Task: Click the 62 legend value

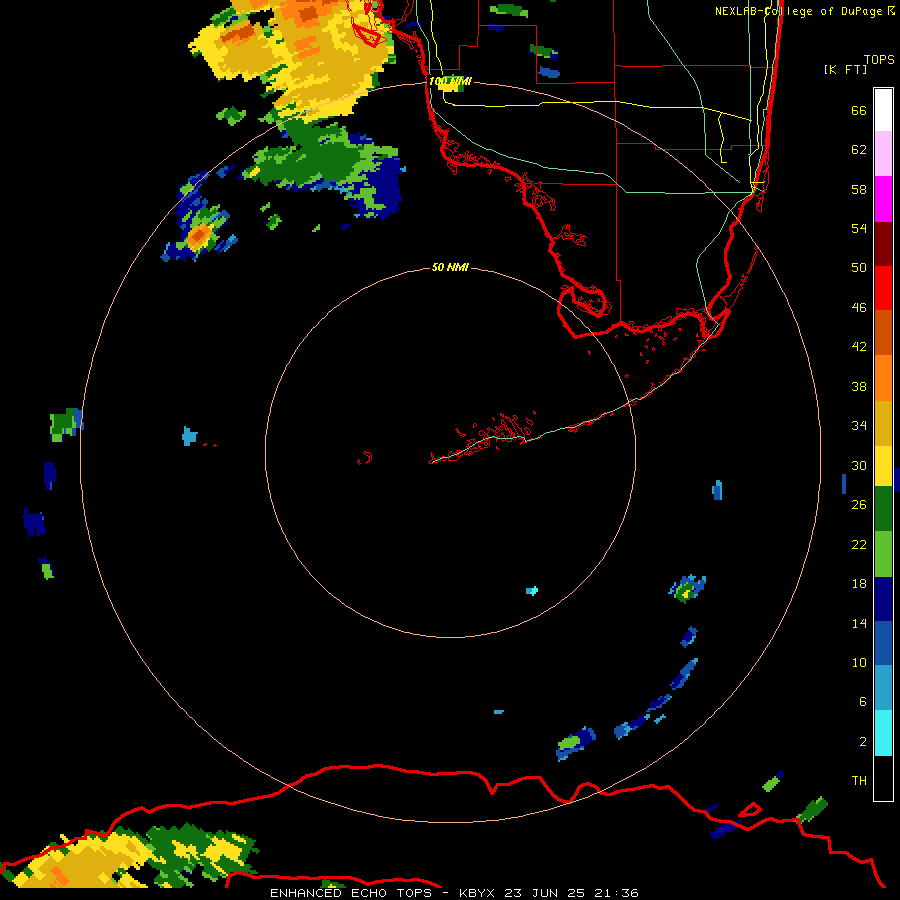Action: [859, 150]
